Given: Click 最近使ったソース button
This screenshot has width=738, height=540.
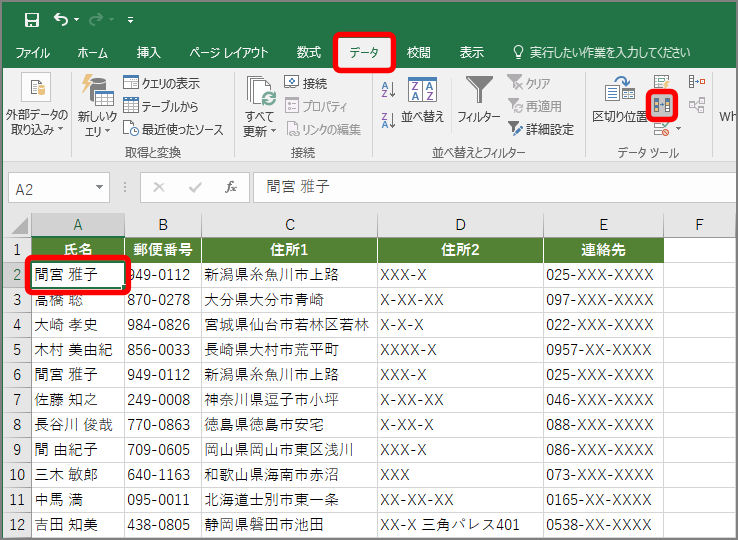Looking at the screenshot, I should (173, 129).
